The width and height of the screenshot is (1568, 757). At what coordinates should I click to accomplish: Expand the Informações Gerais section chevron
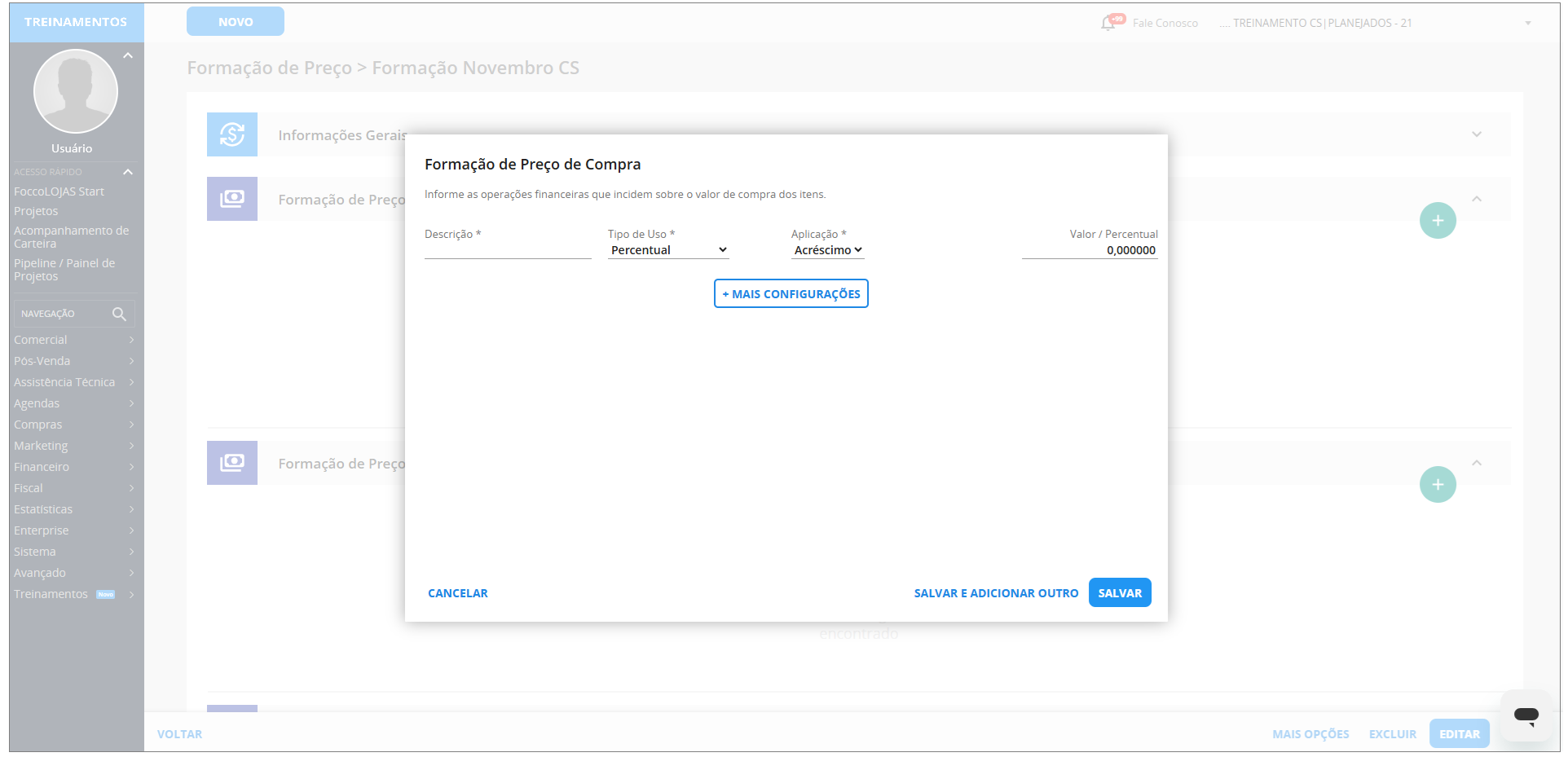[x=1477, y=134]
